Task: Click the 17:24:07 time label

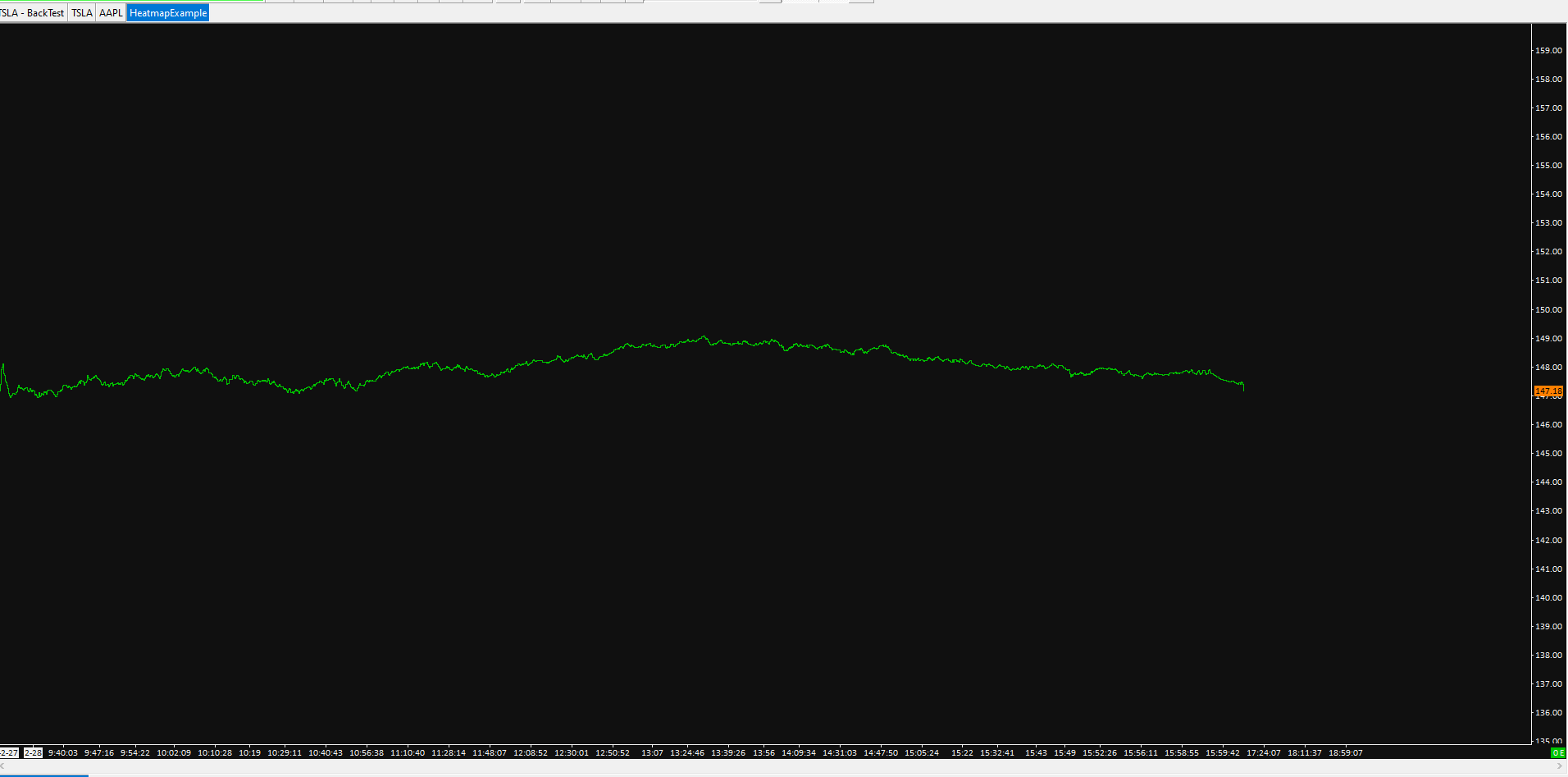Action: [1264, 753]
